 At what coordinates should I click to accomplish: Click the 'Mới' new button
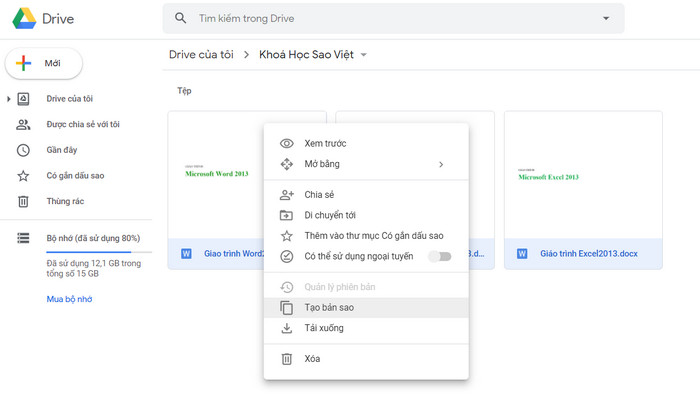(44, 63)
